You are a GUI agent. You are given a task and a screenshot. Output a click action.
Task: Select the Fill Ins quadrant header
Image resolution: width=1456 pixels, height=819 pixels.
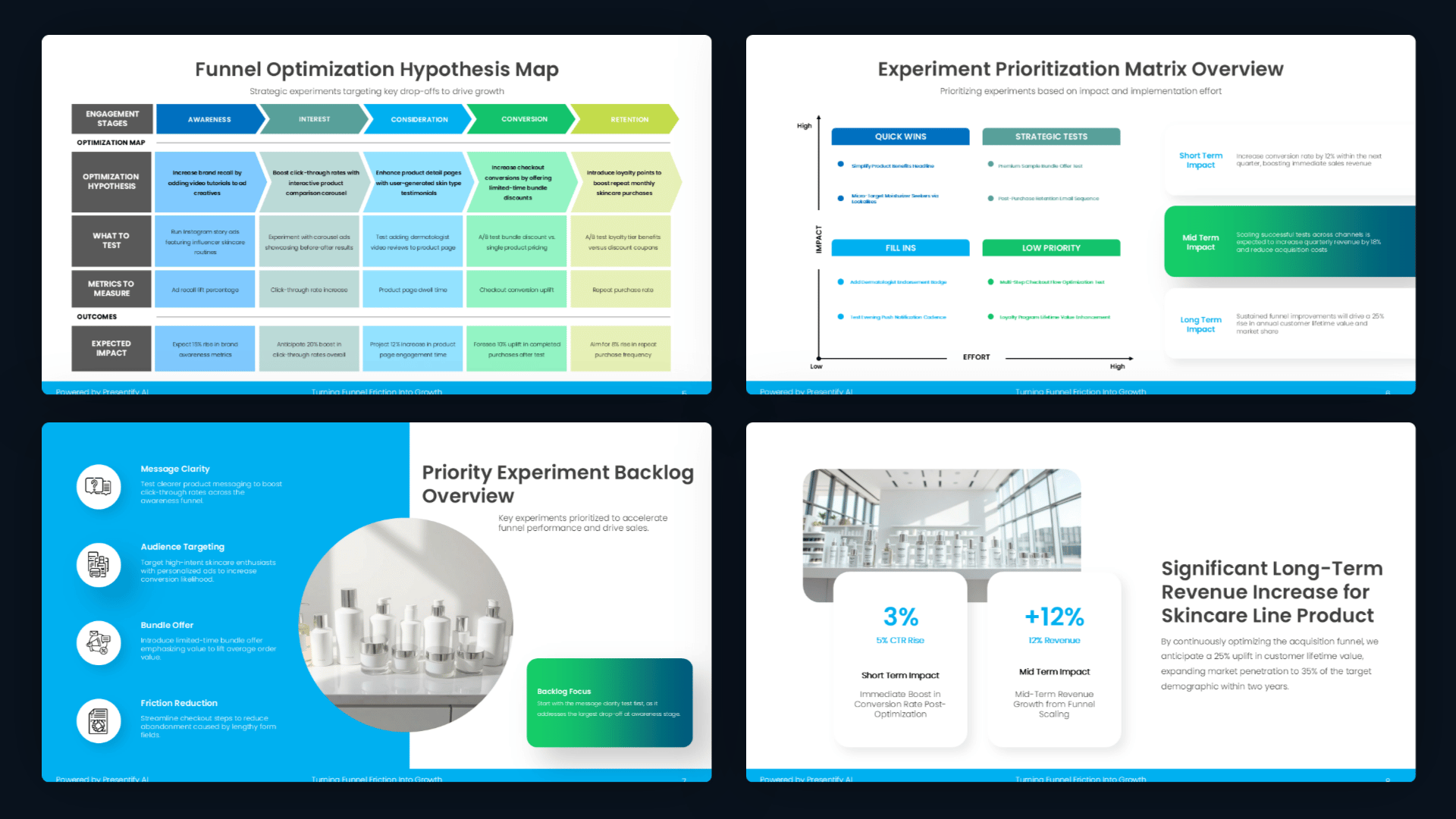click(x=900, y=248)
